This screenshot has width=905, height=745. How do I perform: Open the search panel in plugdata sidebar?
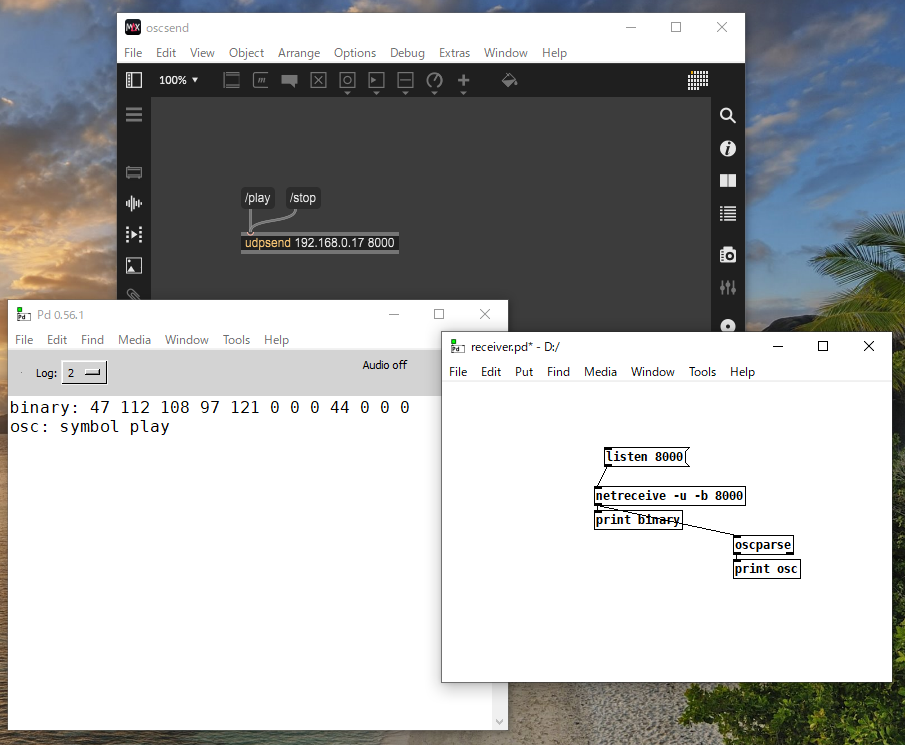coord(727,115)
